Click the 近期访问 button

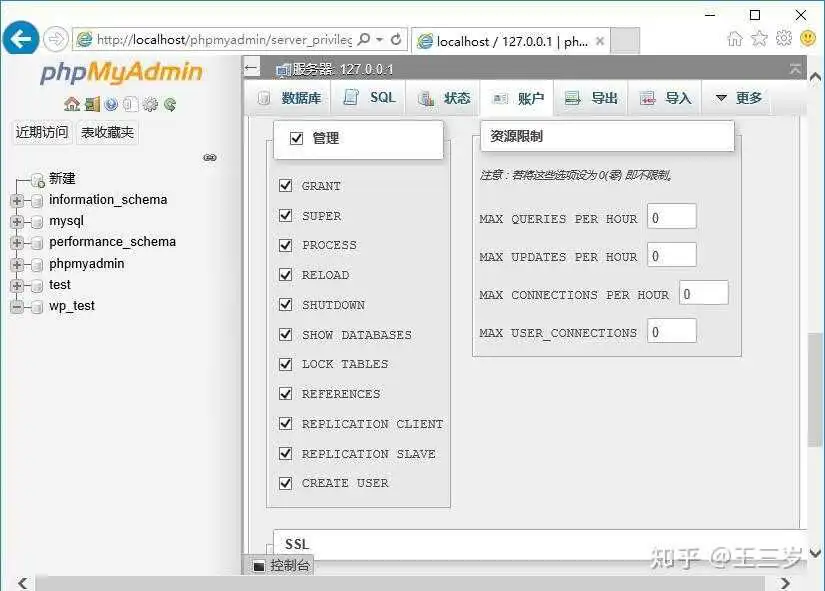[42, 132]
